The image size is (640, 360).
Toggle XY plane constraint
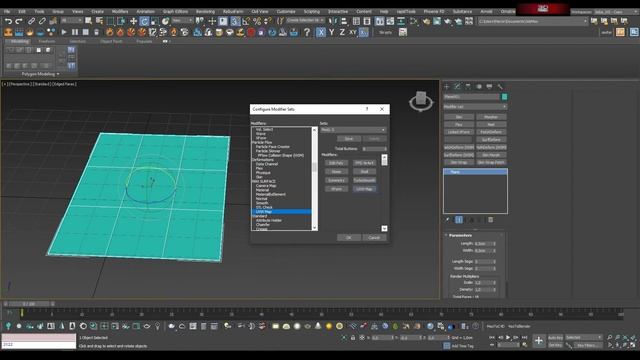tap(353, 32)
